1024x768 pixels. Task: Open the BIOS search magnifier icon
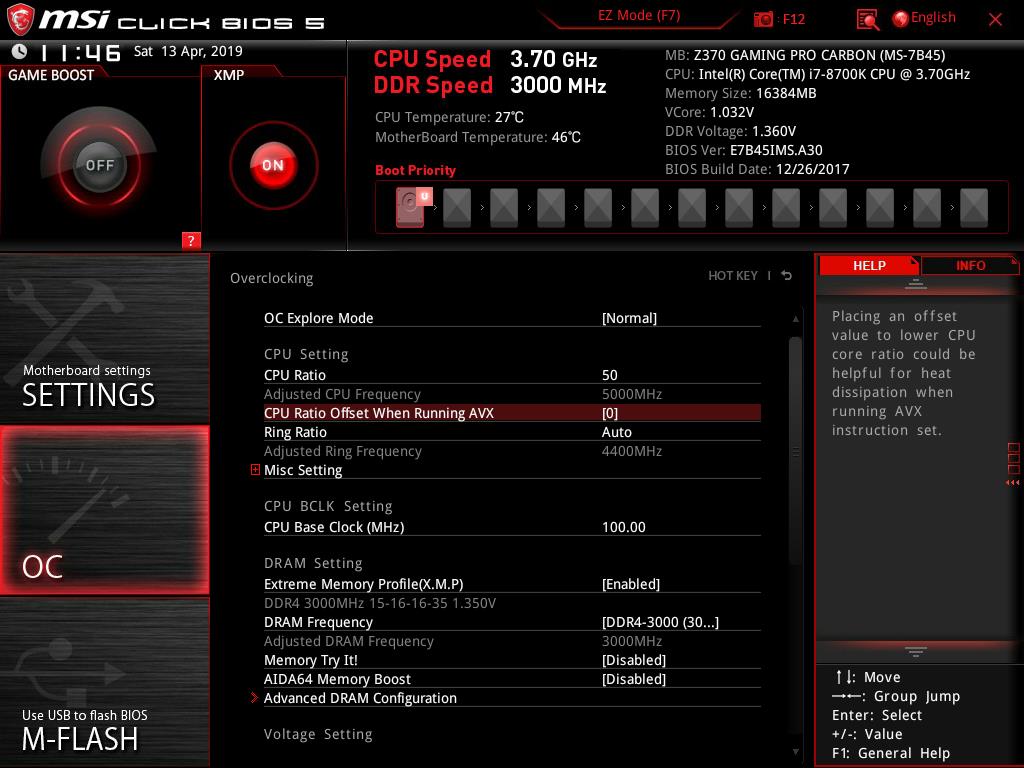click(867, 20)
